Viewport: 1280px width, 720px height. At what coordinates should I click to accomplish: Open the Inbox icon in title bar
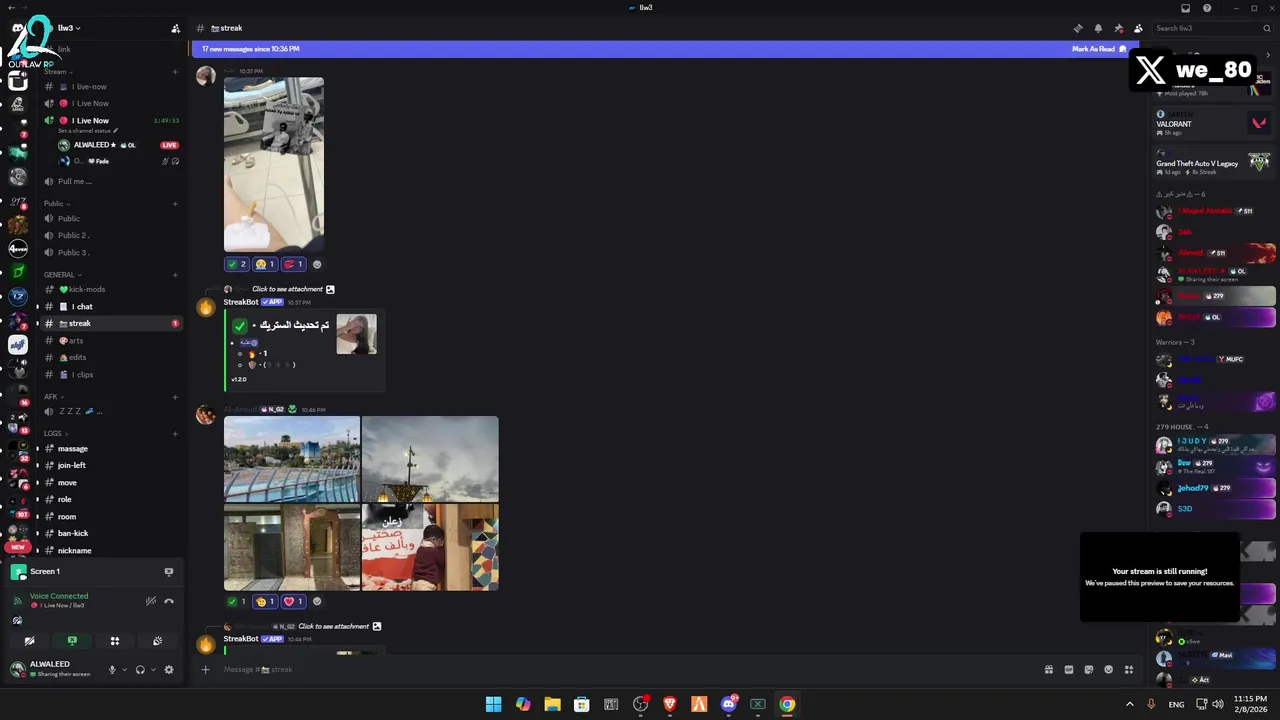[1186, 8]
